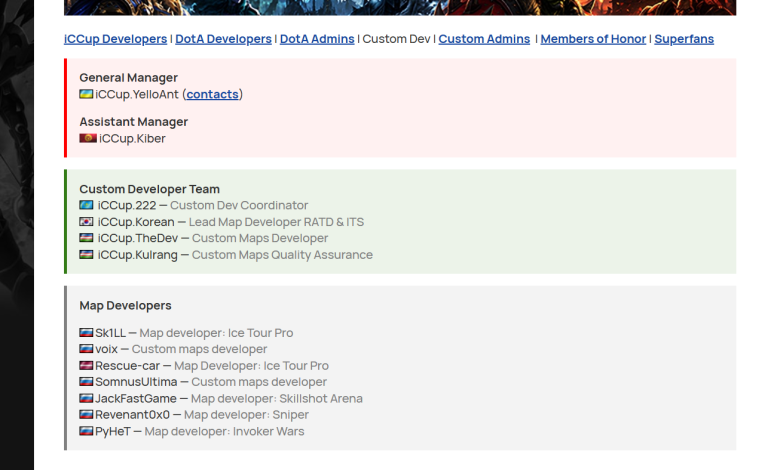Select the Custom Dev tab text
The width and height of the screenshot is (768, 470).
pyautogui.click(x=396, y=39)
